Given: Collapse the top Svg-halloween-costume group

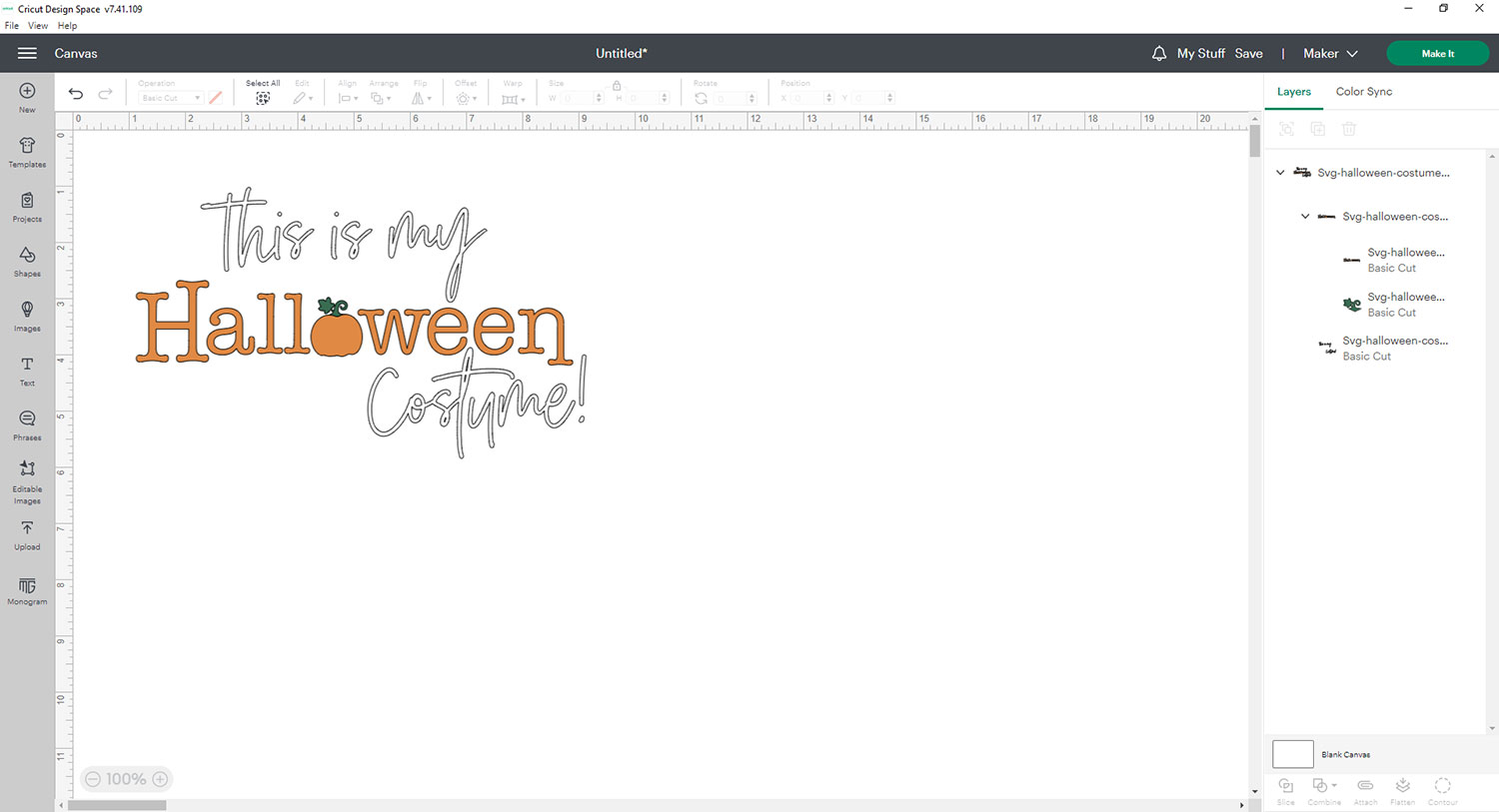Looking at the screenshot, I should 1280,173.
